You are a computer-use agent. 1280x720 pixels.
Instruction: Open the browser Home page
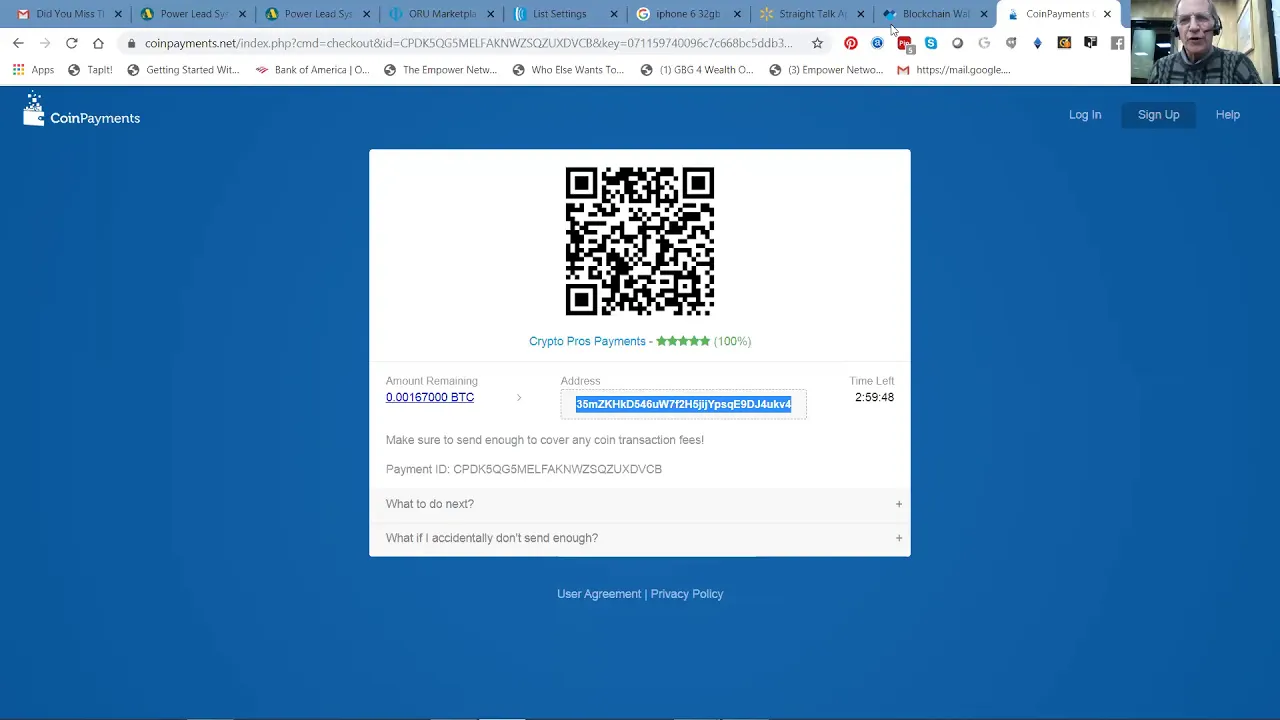(x=98, y=43)
